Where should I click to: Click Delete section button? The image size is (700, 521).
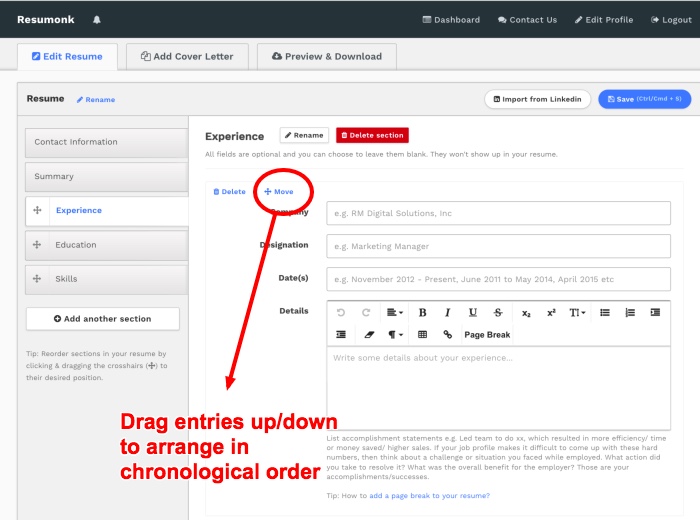point(372,135)
